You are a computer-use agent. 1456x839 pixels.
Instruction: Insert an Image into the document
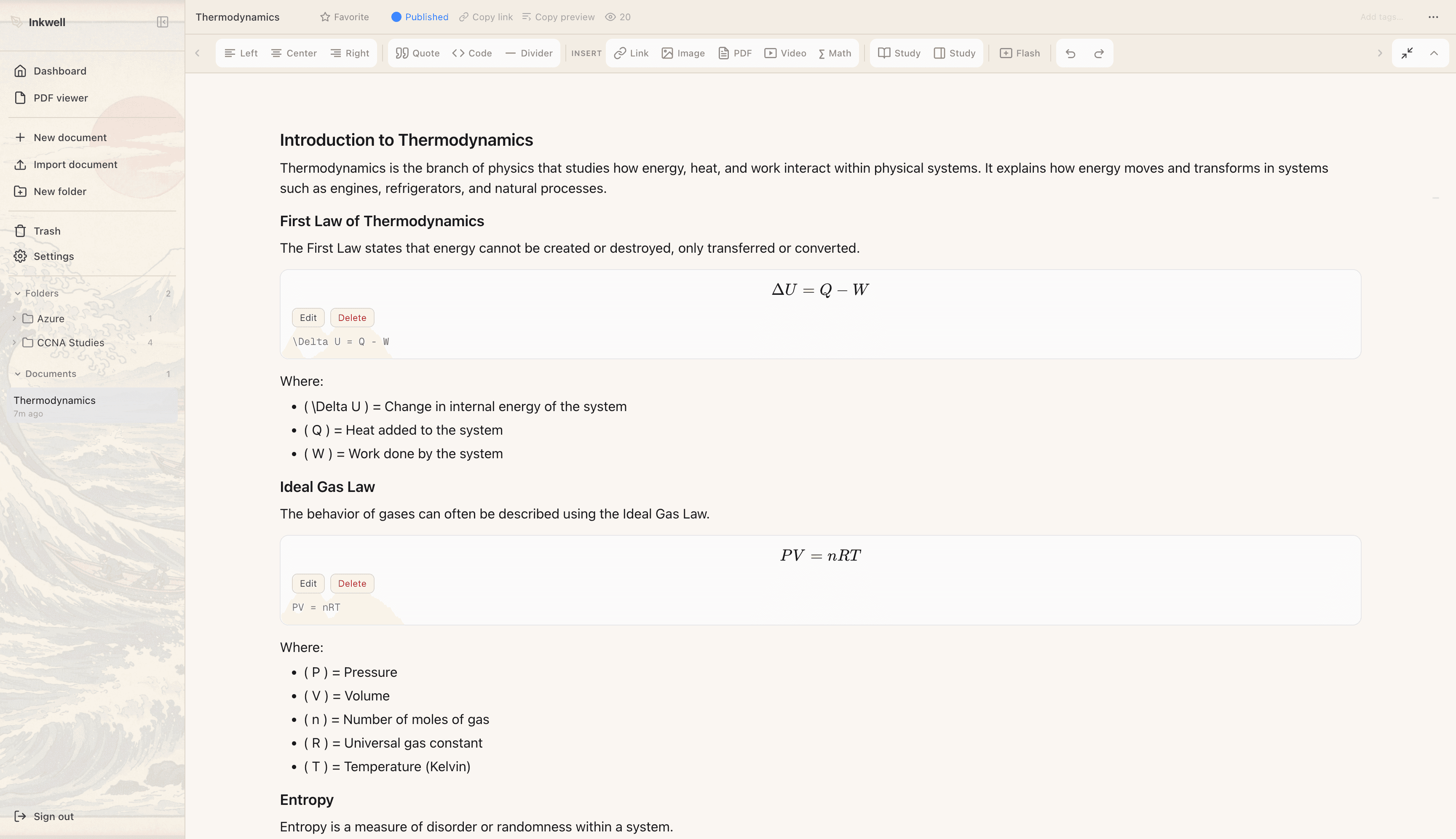(x=682, y=53)
